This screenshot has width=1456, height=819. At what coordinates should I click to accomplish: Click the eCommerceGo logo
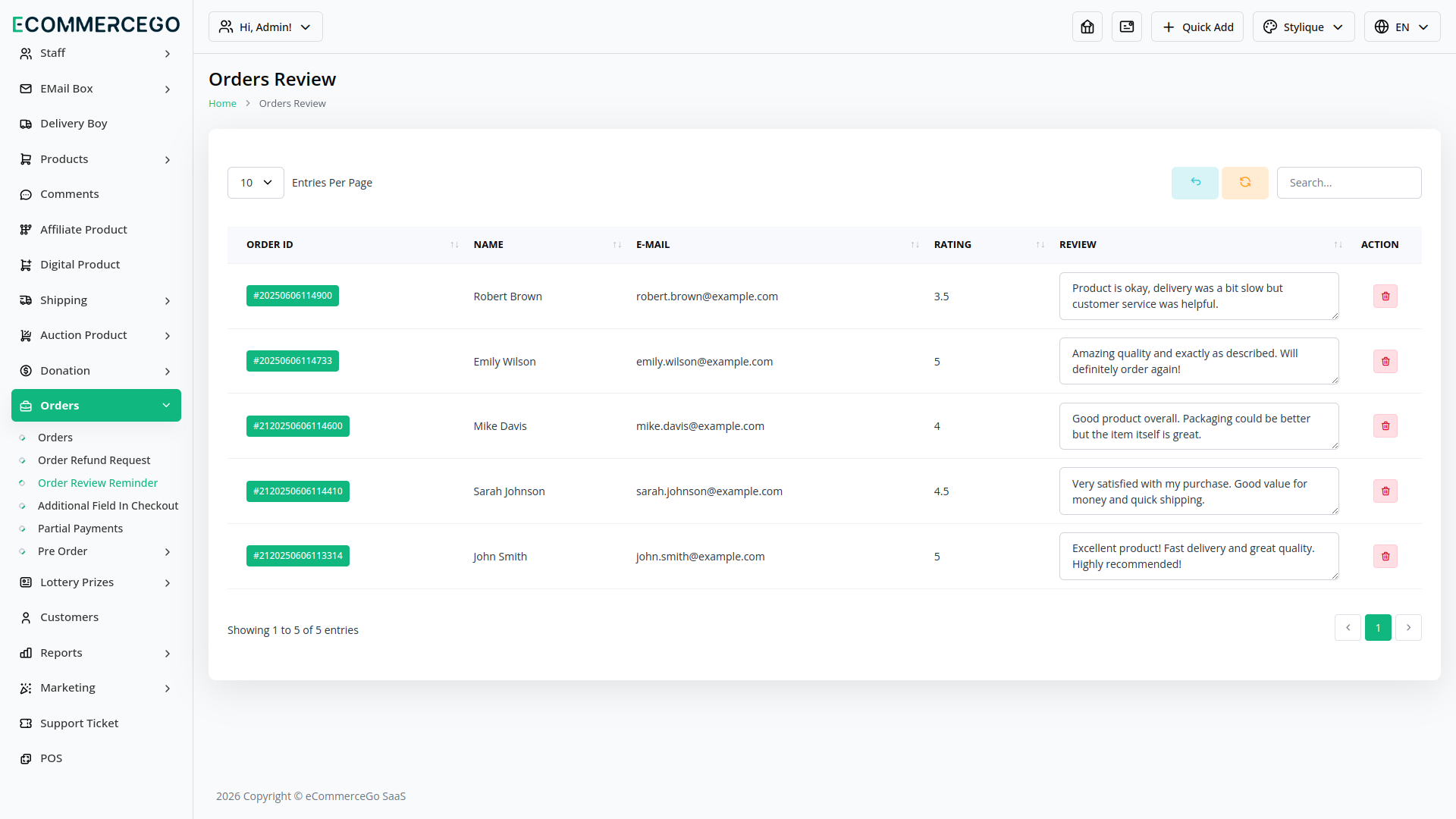coord(96,24)
